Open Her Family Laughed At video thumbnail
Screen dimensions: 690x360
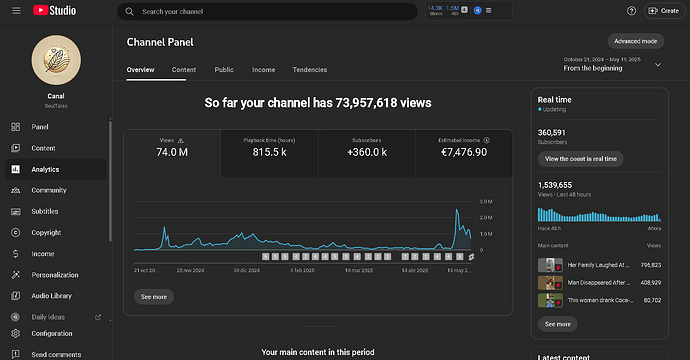[550, 265]
